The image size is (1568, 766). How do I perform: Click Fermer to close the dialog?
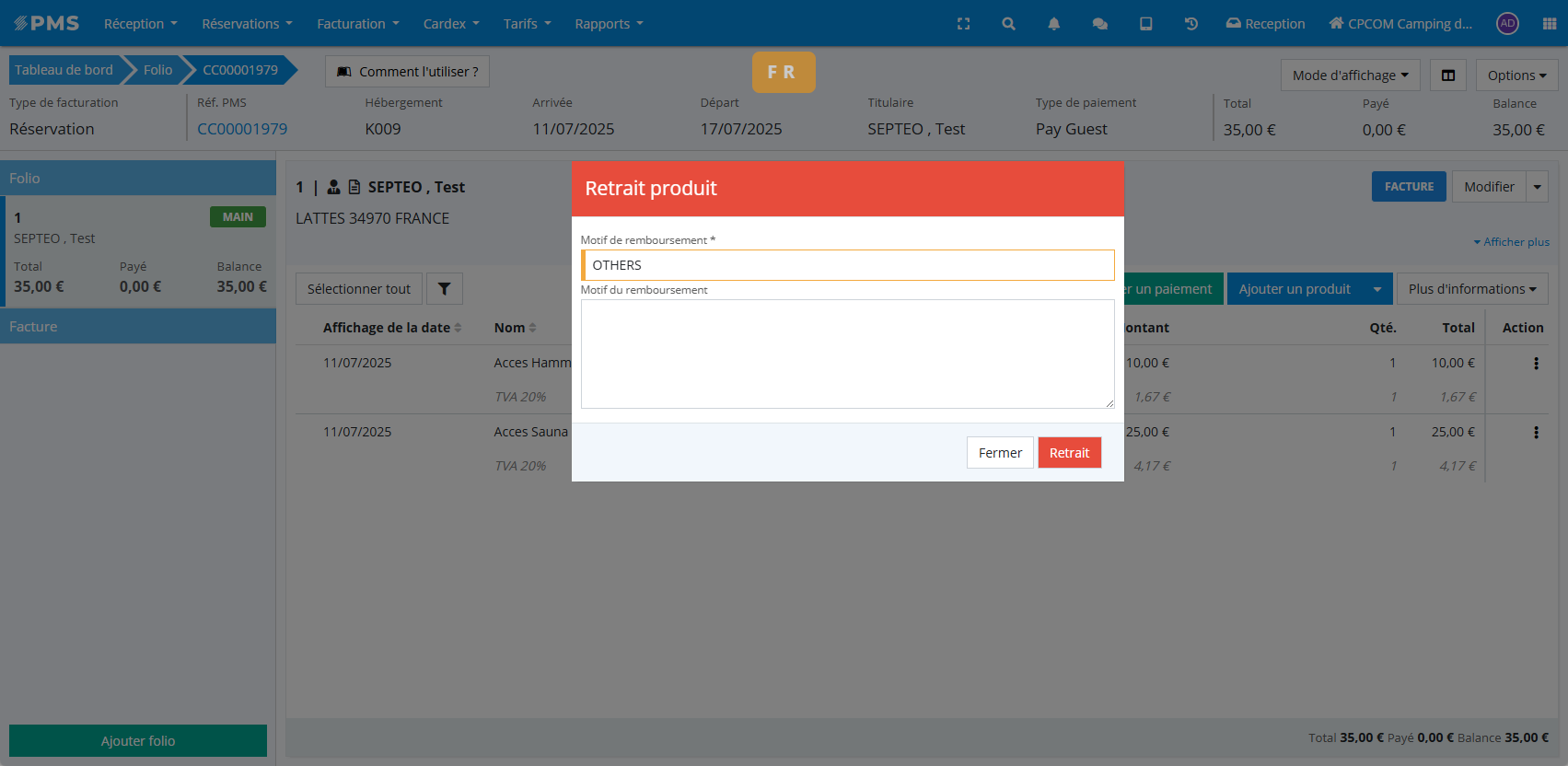[999, 453]
